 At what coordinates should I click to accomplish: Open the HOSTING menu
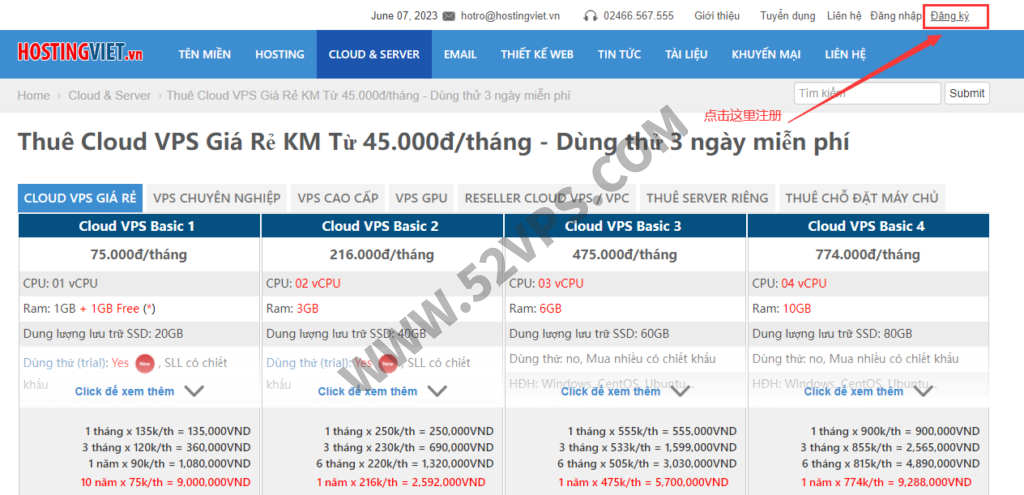click(280, 54)
